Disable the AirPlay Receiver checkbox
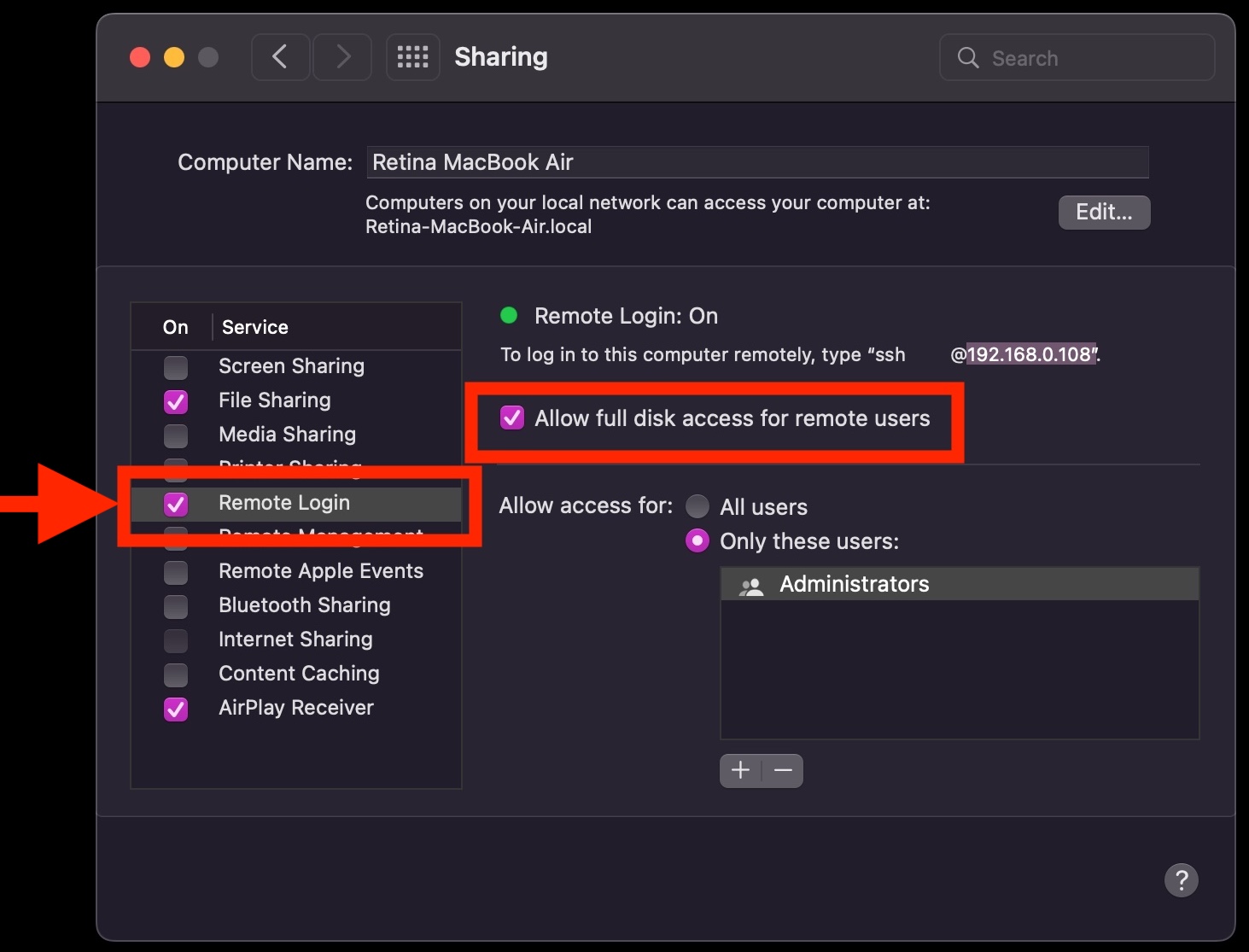The height and width of the screenshot is (952, 1249). (176, 709)
